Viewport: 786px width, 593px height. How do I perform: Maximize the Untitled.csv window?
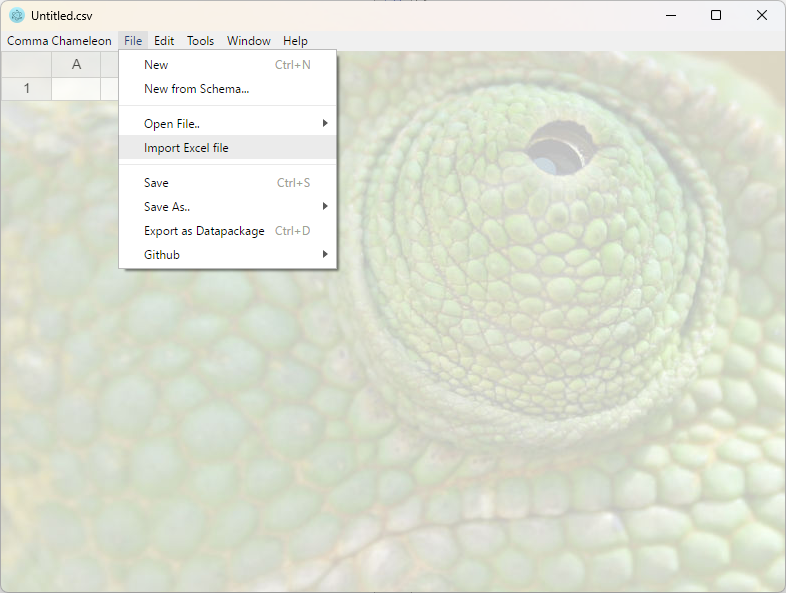click(716, 16)
